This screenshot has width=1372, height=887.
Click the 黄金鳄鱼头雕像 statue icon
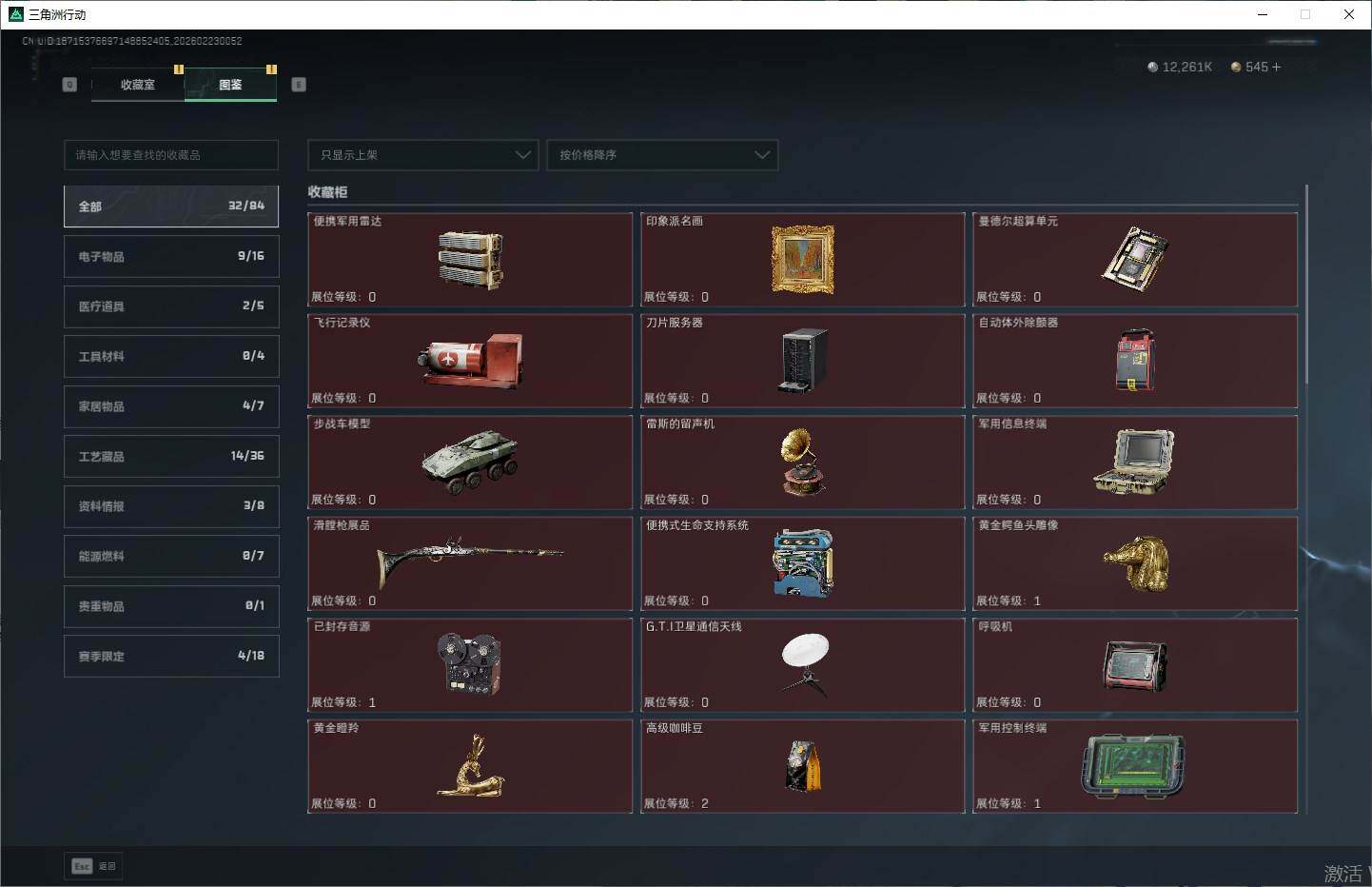point(1135,563)
